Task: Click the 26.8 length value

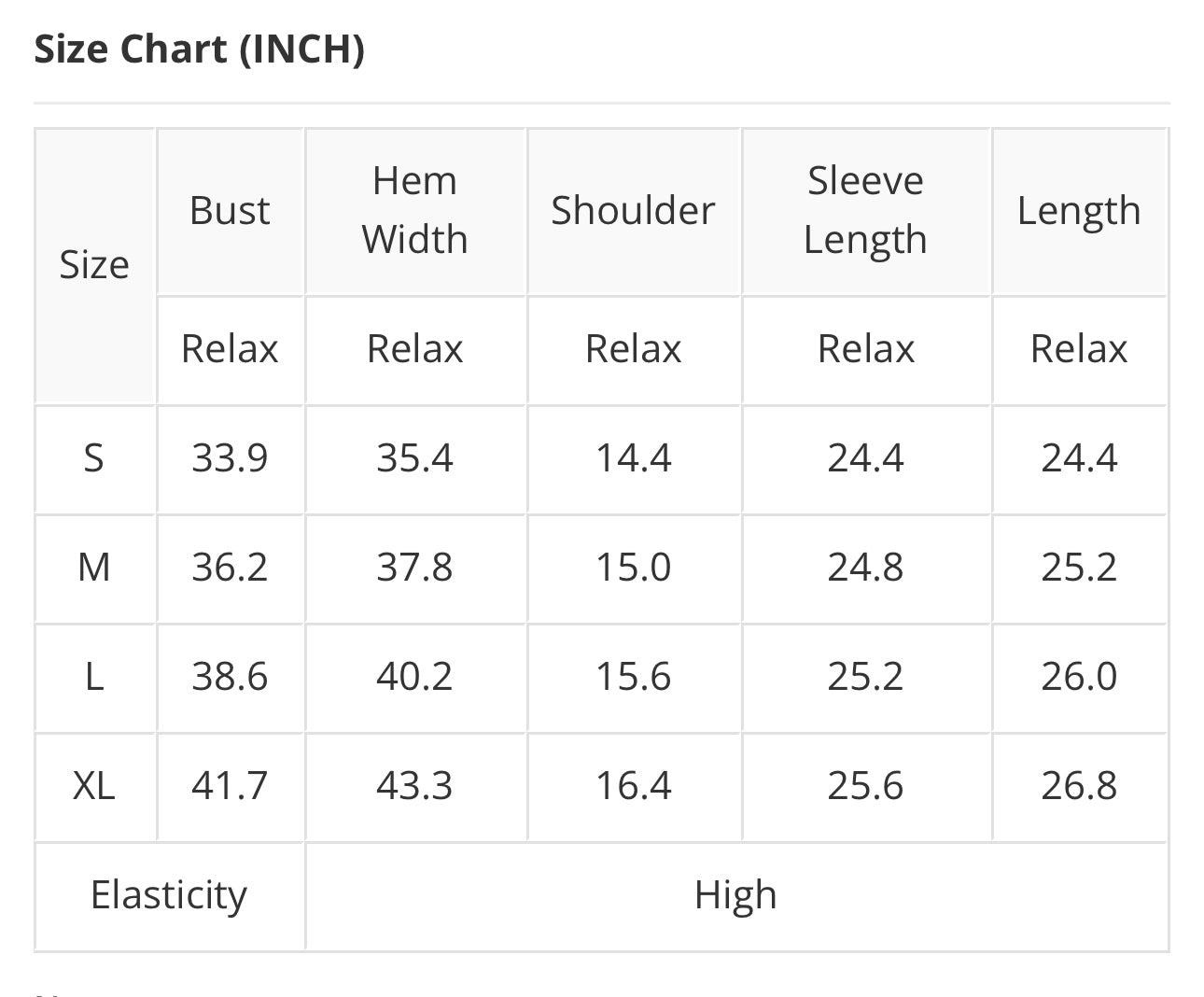Action: click(1079, 786)
